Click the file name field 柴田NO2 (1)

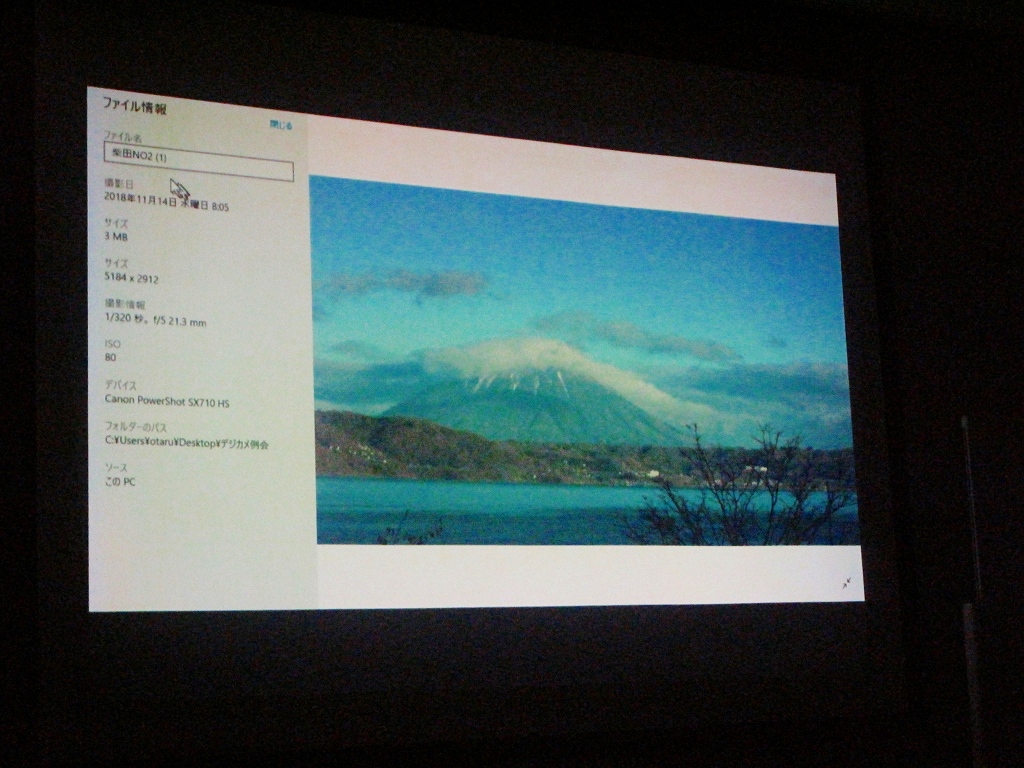click(198, 161)
